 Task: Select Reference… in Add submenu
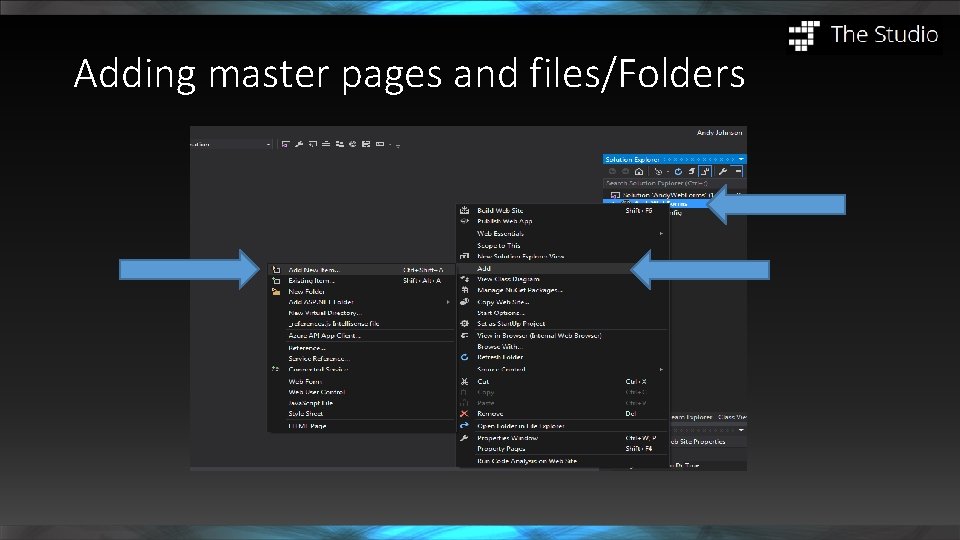307,348
